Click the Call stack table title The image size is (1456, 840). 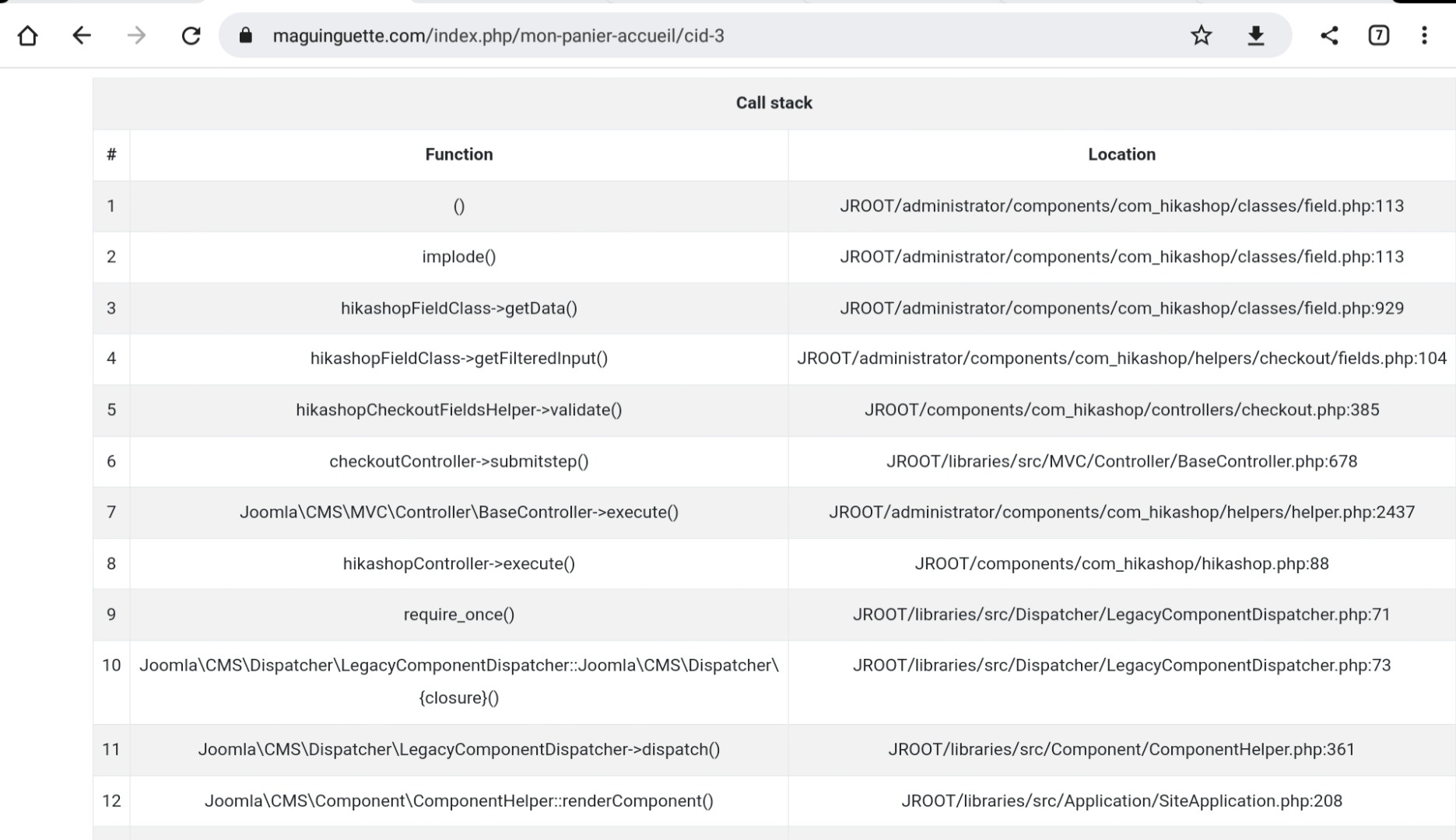pos(774,103)
